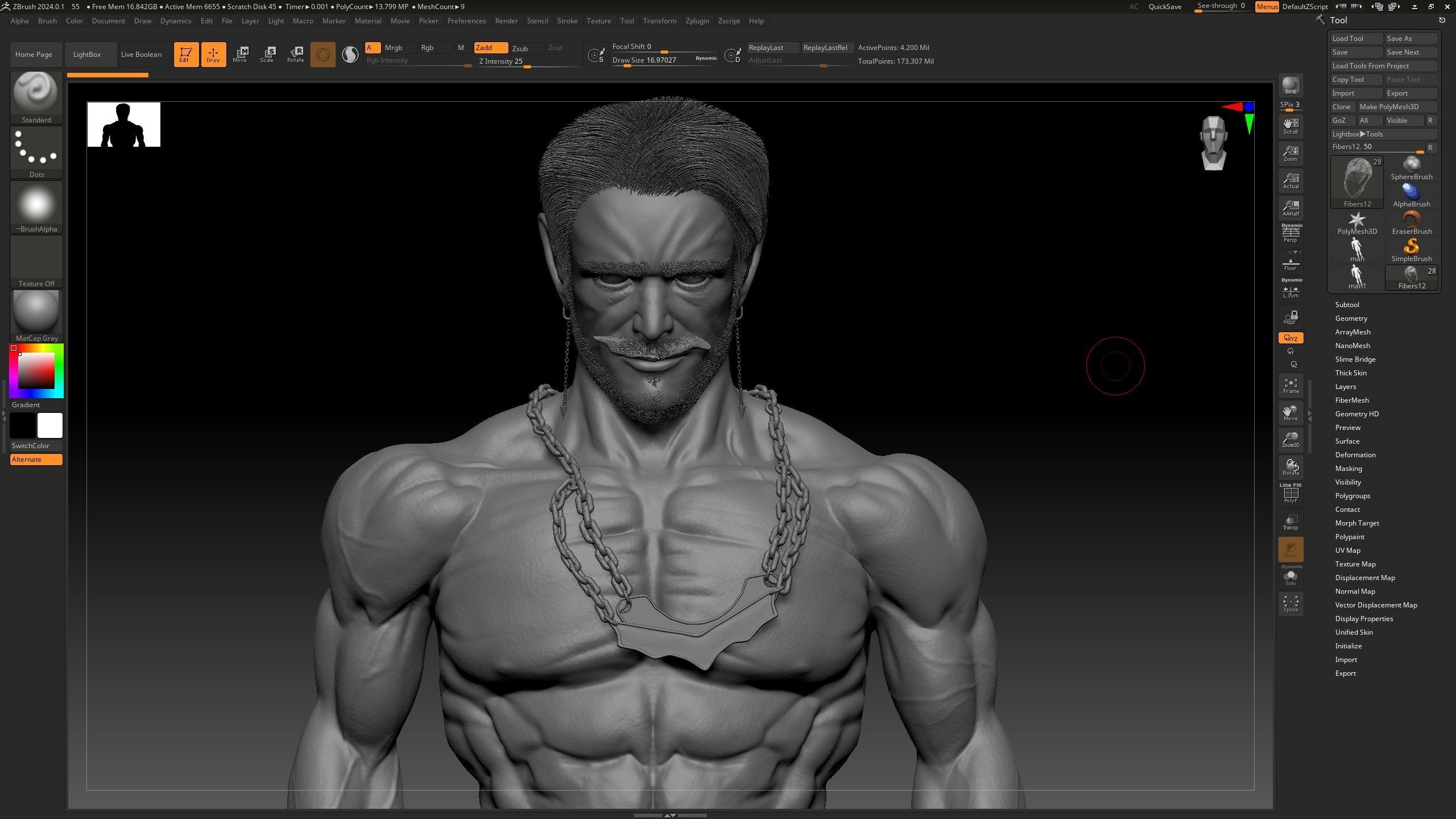Expand the Geometry section

[x=1351, y=318]
